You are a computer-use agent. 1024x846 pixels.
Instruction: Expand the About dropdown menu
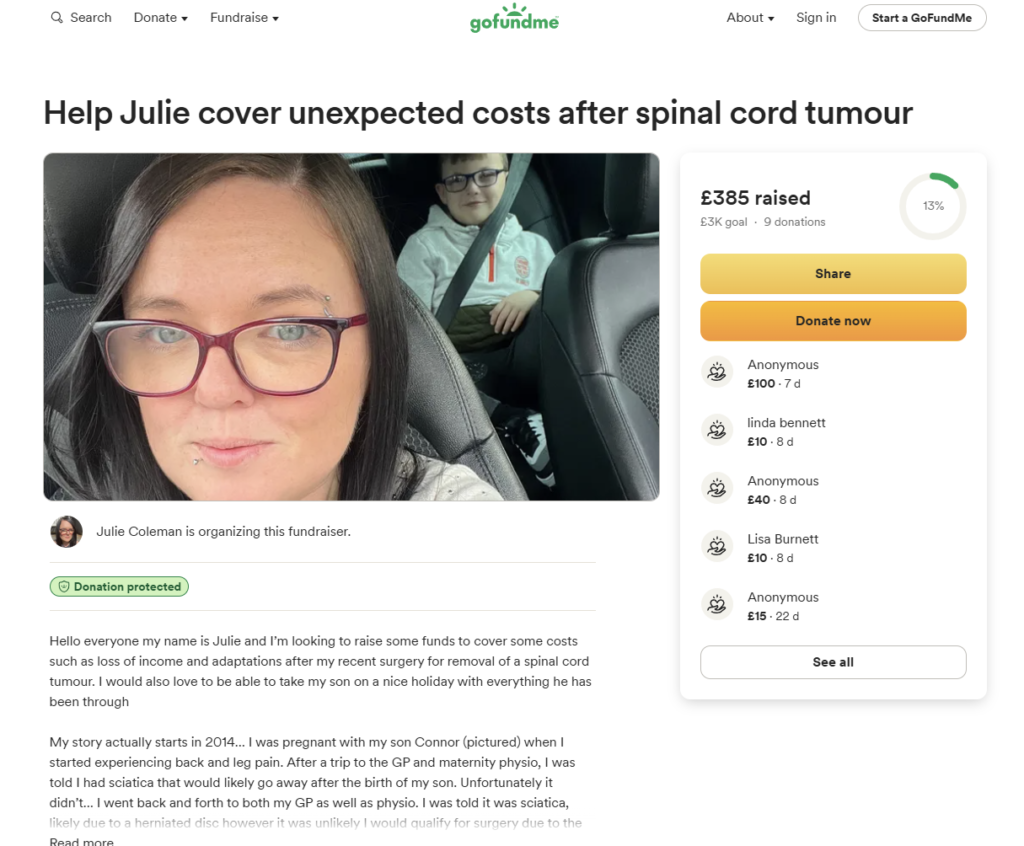tap(750, 18)
